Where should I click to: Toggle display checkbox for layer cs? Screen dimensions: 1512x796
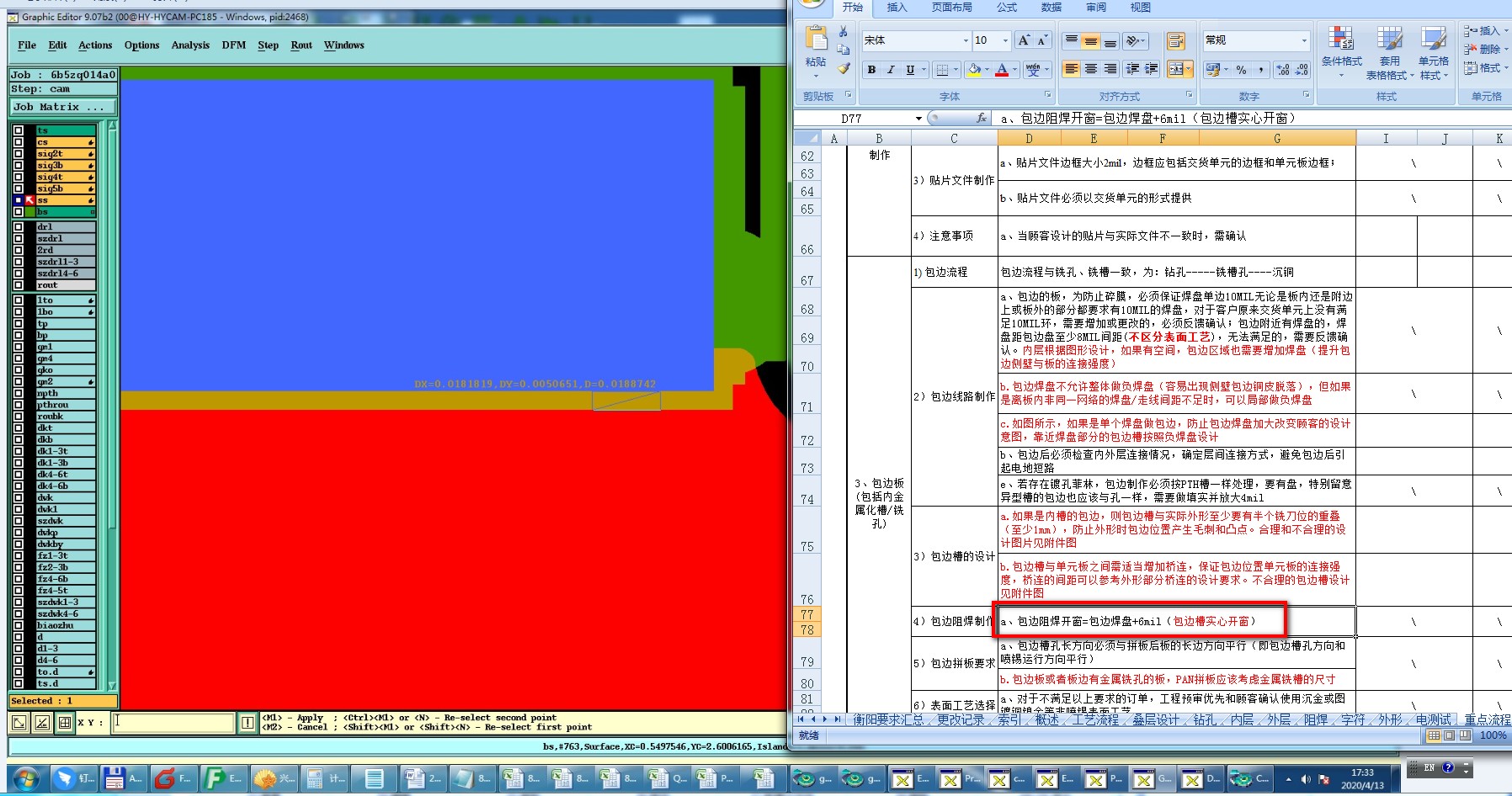(19, 142)
